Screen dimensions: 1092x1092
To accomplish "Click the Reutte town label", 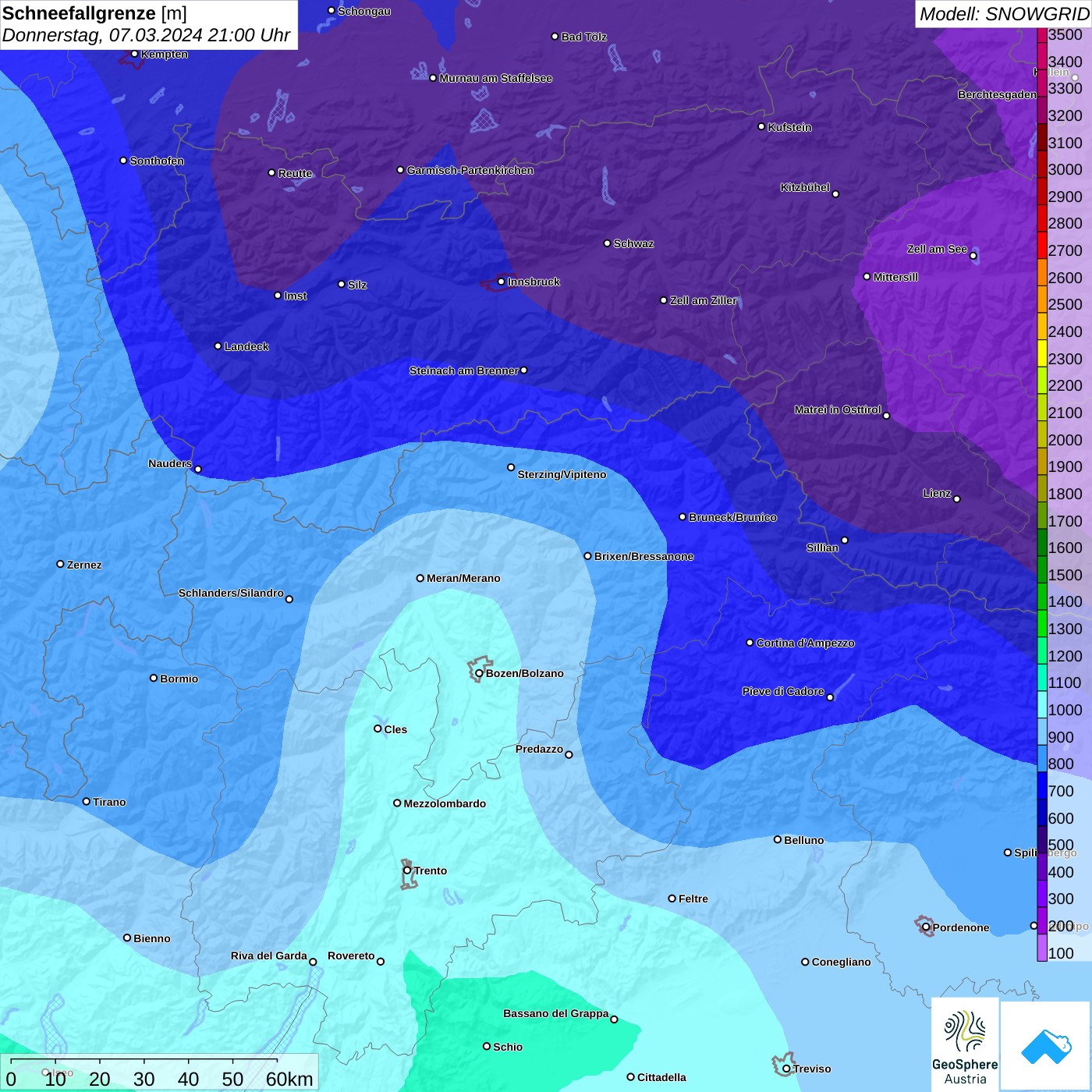I will [x=295, y=173].
